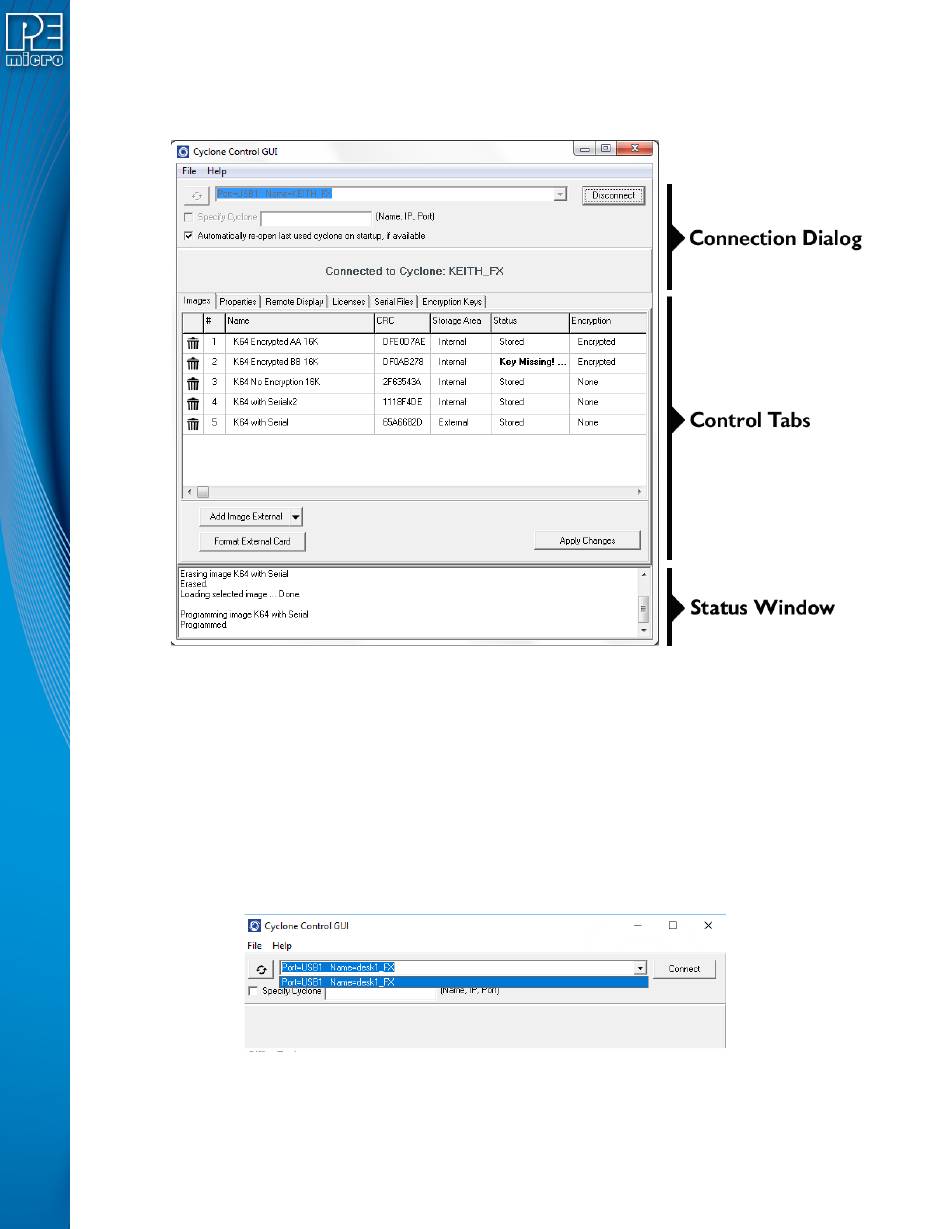
Task: Switch to the Encryption Keys tab
Action: click(x=452, y=301)
